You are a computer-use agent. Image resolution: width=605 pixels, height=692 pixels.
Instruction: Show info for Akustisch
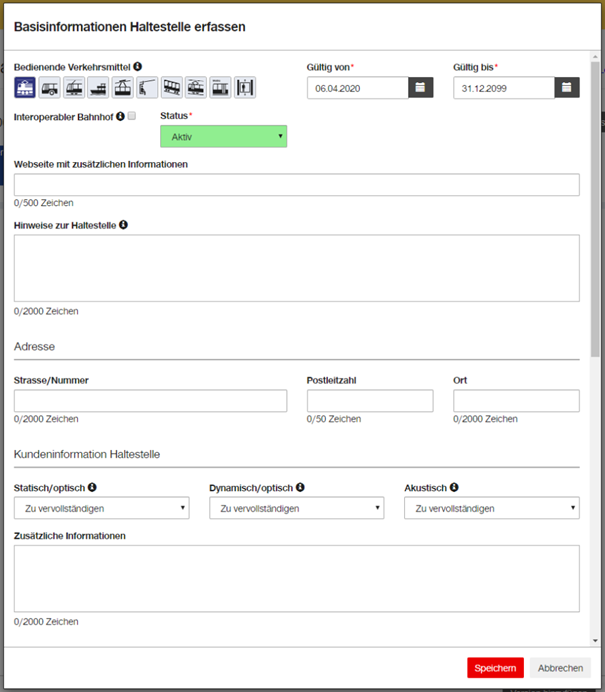point(454,487)
